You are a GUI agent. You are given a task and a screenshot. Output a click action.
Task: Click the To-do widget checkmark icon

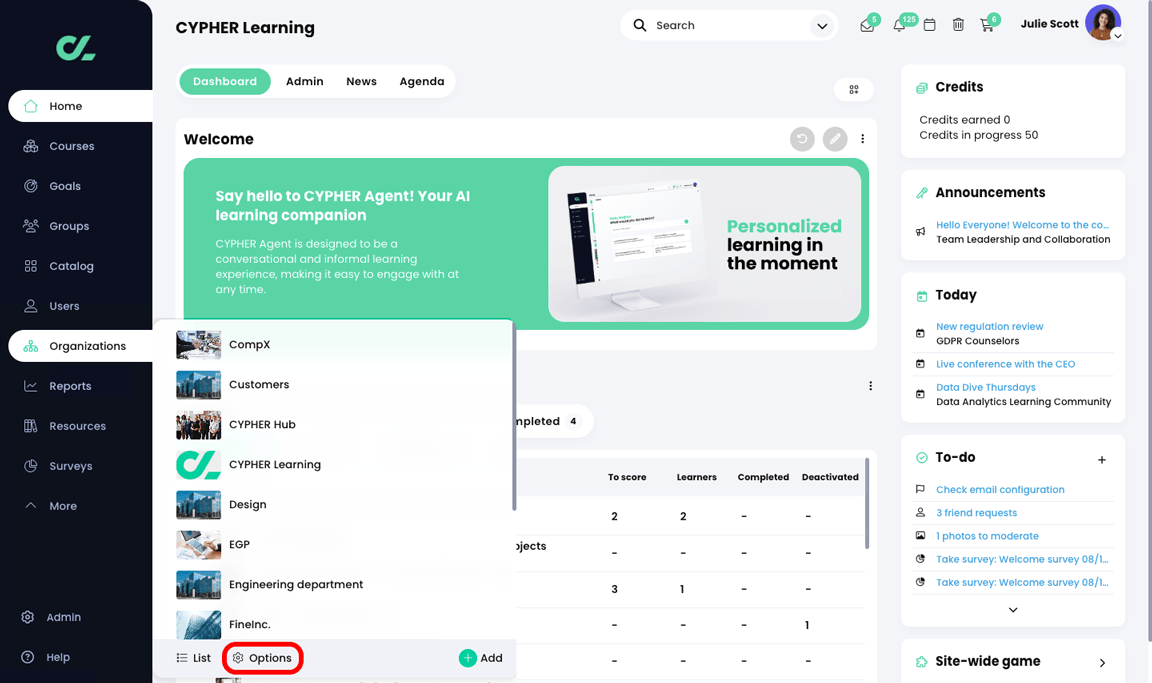click(x=921, y=458)
